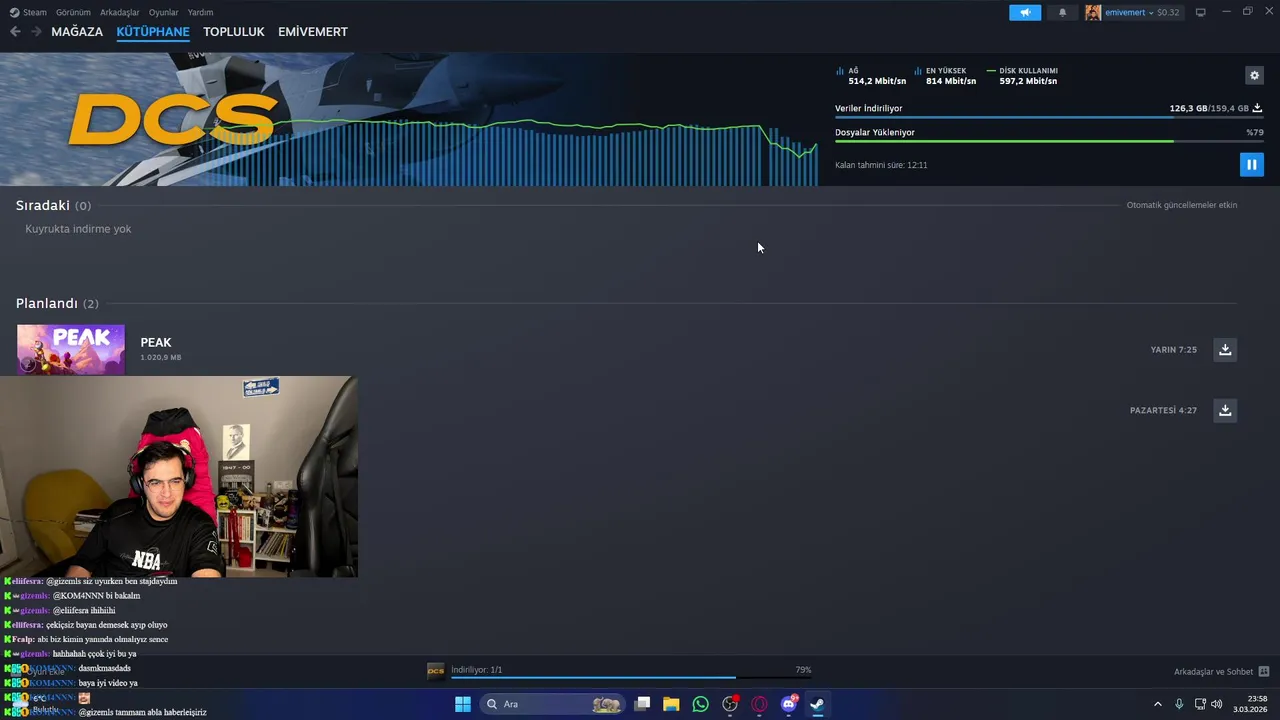Pause the DCS download

pos(1251,164)
